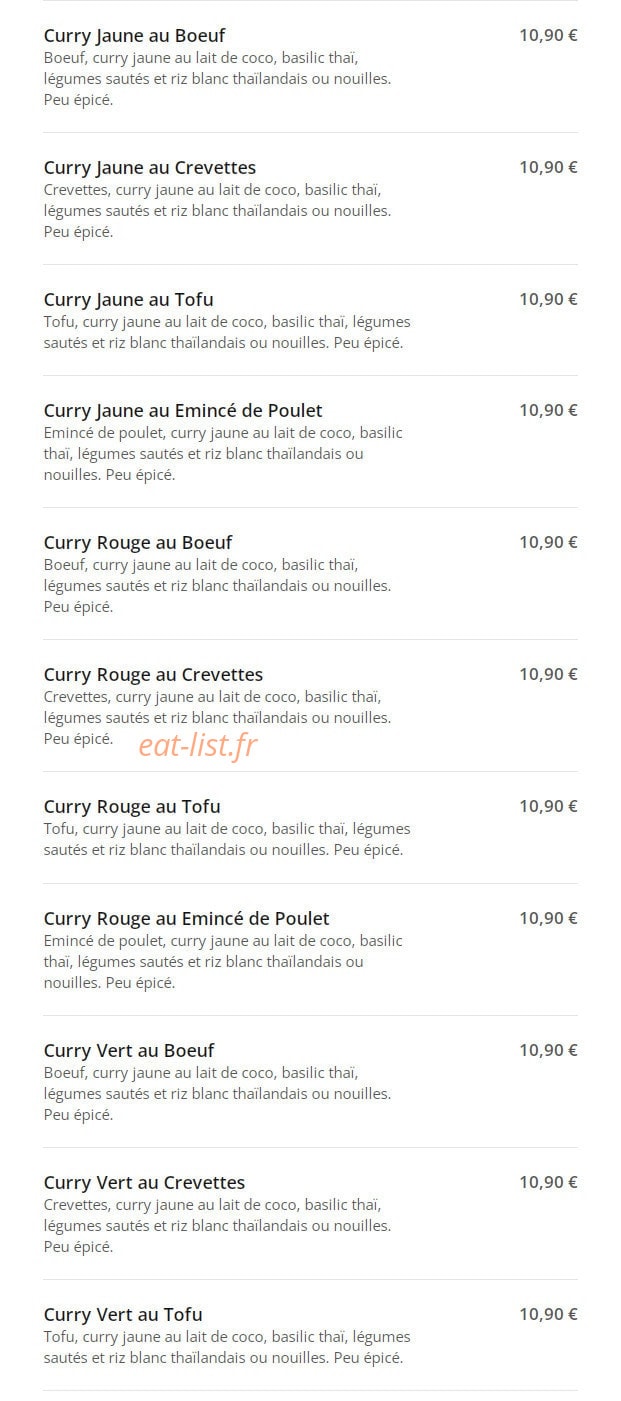Click the Curry Vert au Crevettes description text
Screen dimensions: 621x1401
(x=217, y=1226)
